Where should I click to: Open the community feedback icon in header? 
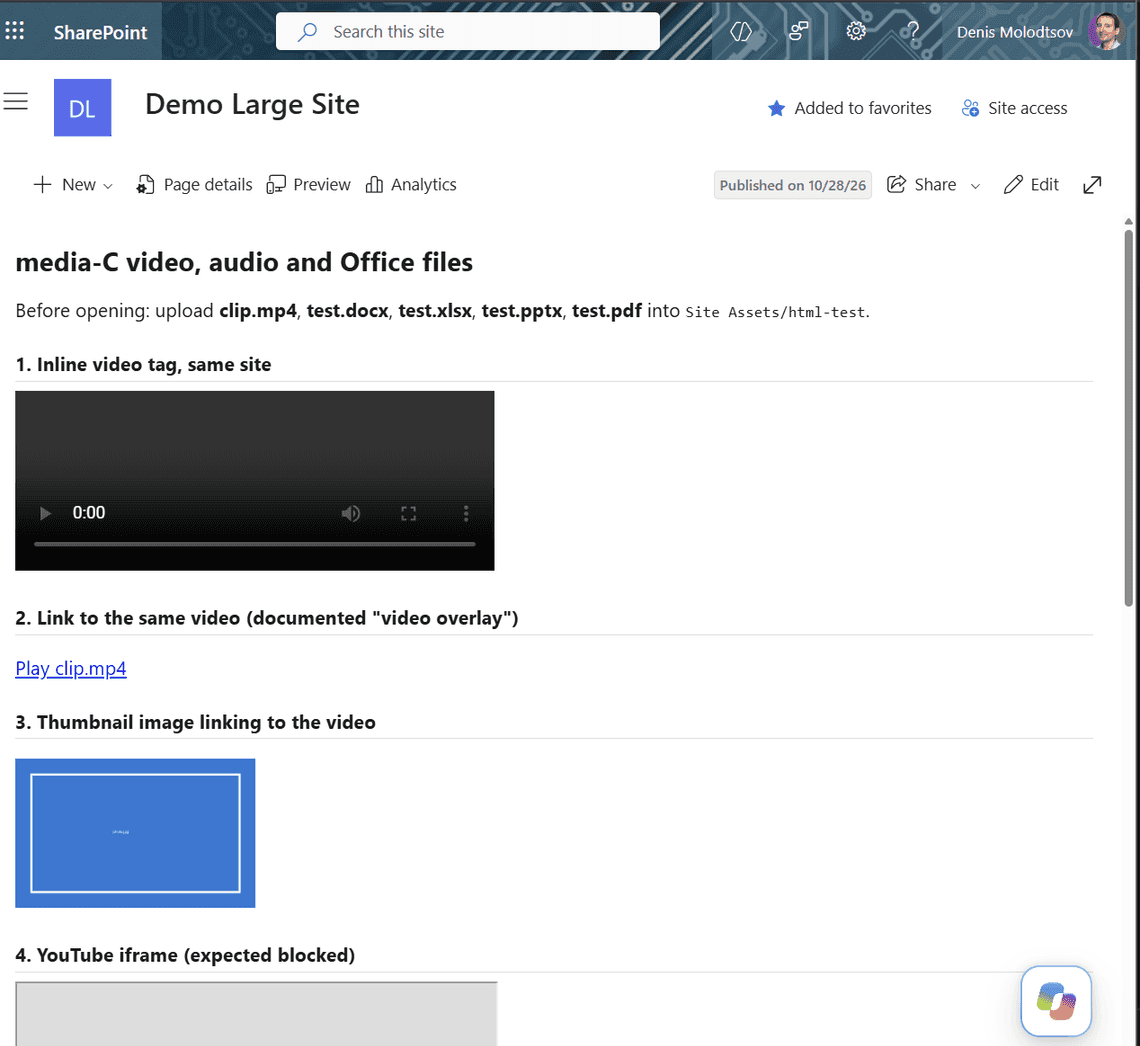[798, 31]
